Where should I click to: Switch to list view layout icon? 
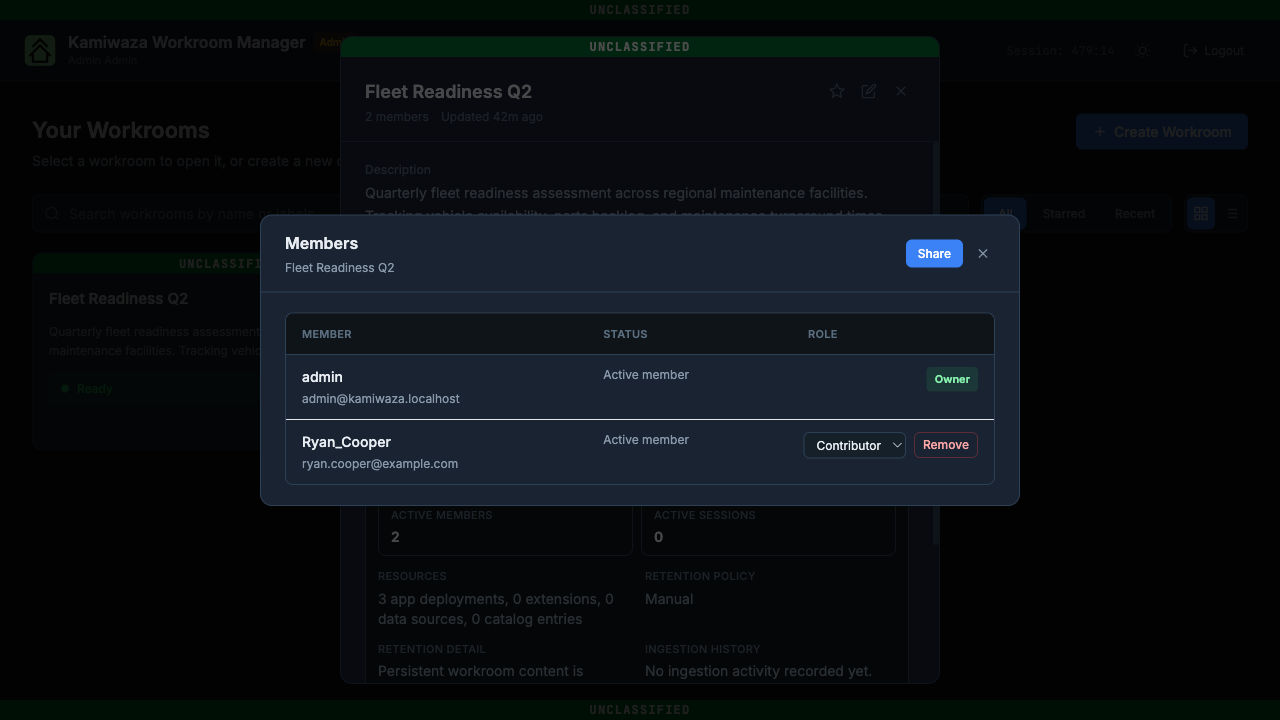pos(1232,214)
